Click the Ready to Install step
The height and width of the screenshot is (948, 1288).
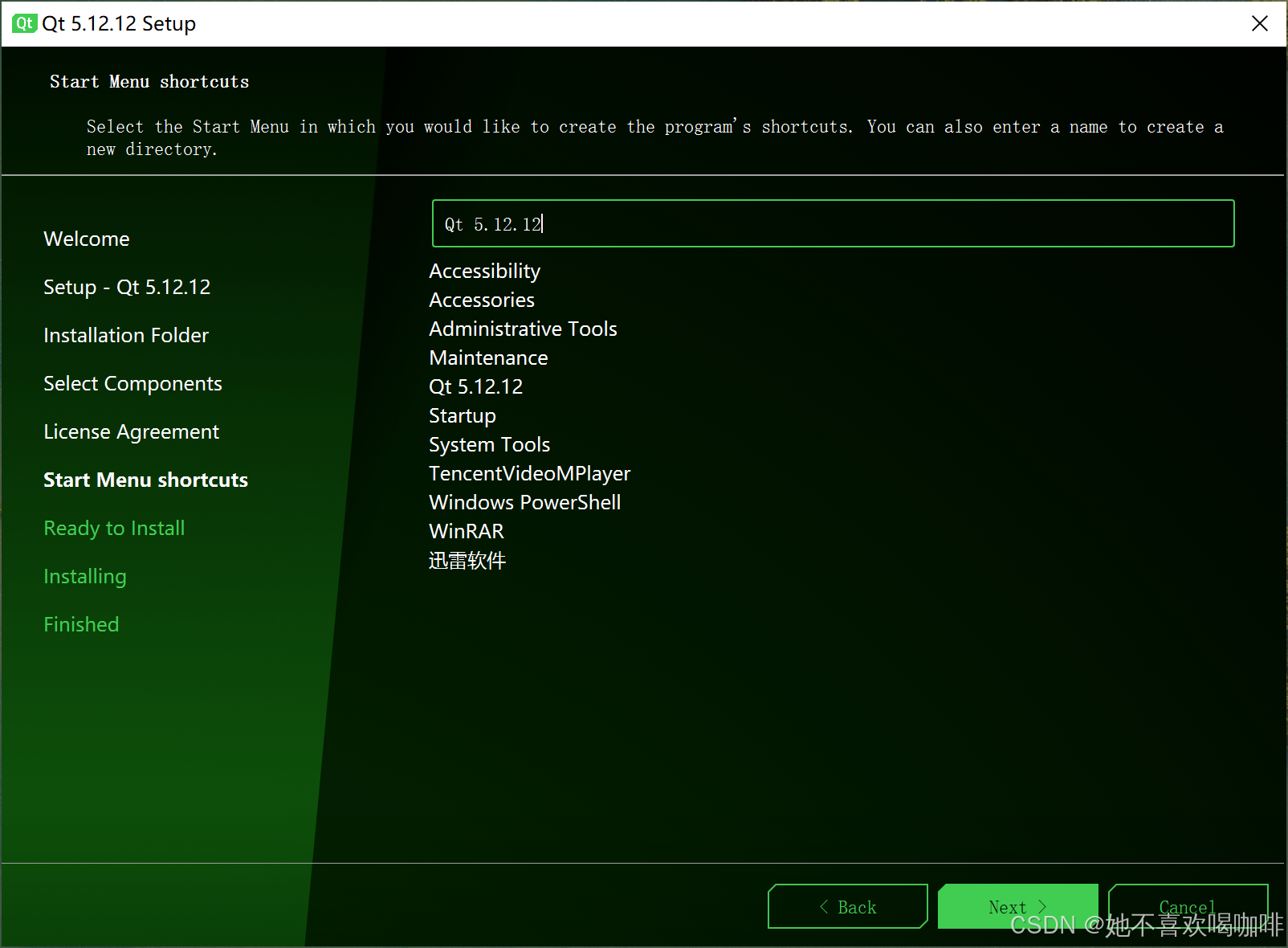point(114,528)
